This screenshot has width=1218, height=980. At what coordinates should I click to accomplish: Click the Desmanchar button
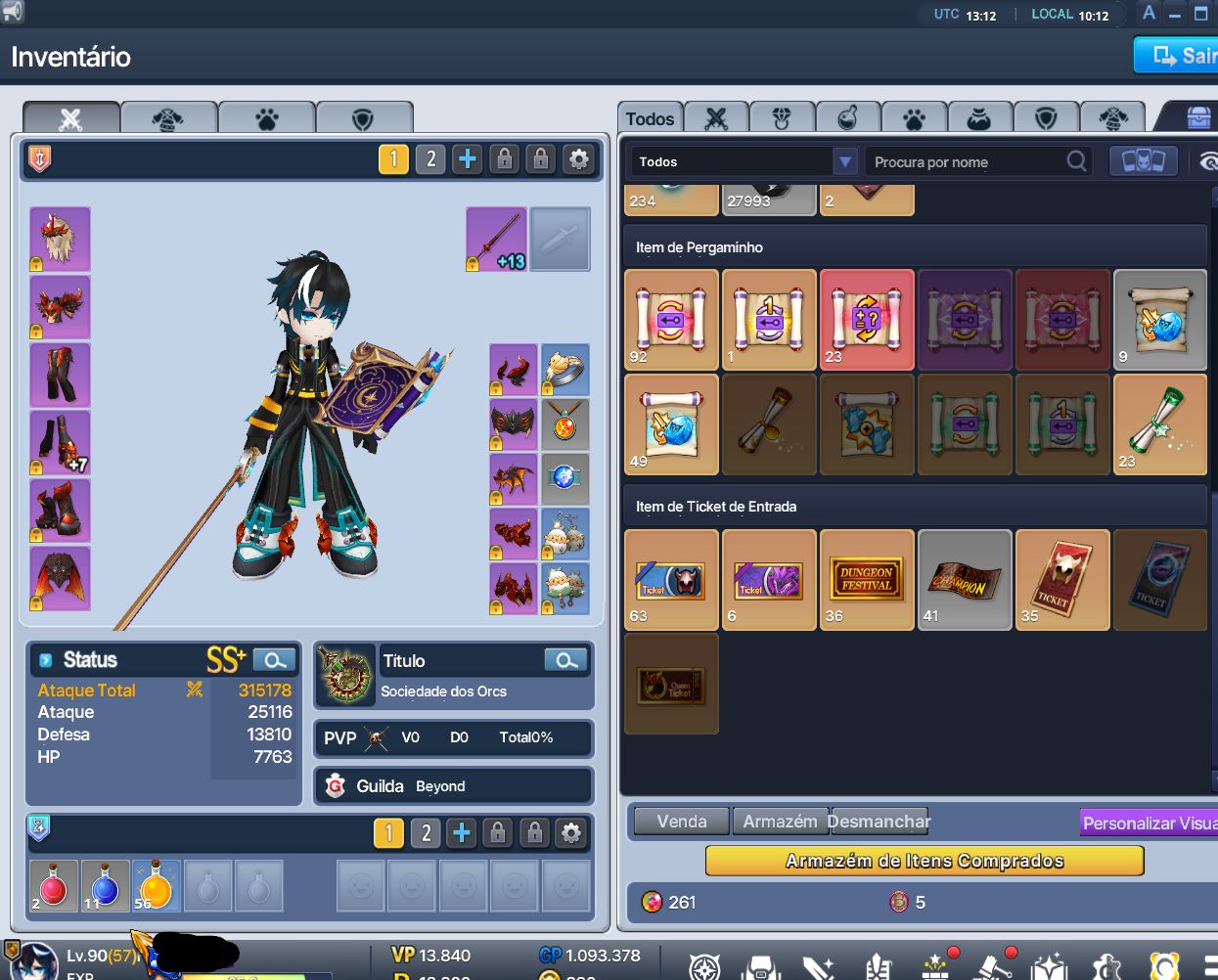879,822
